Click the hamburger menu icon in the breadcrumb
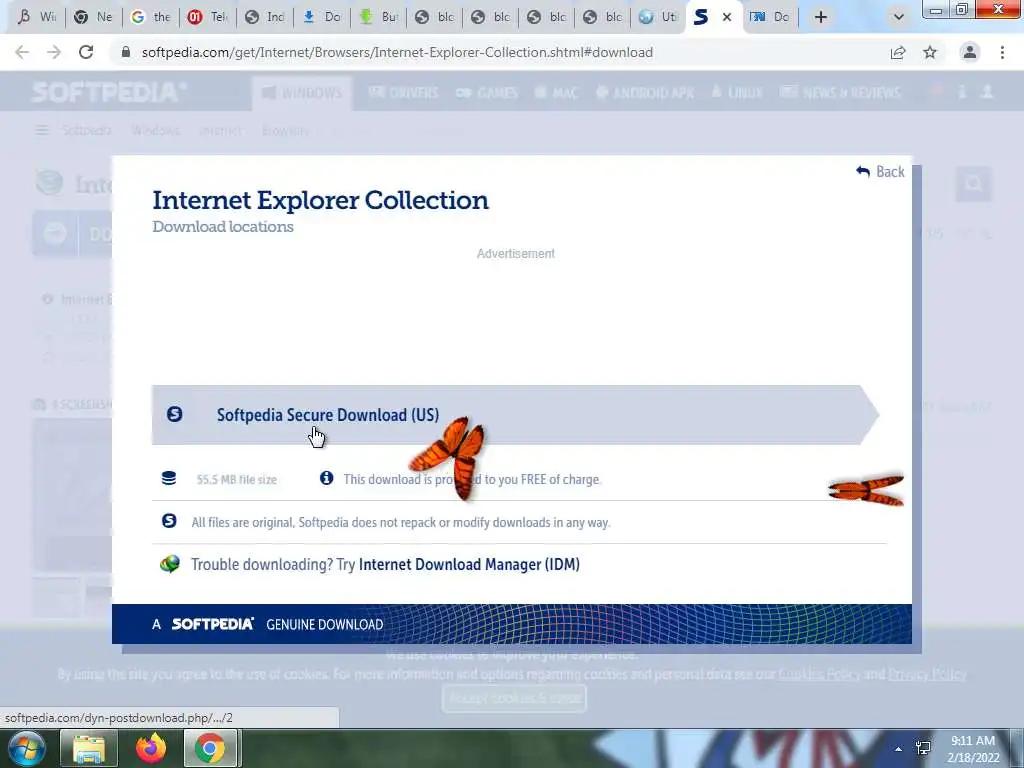1024x768 pixels. [42, 131]
